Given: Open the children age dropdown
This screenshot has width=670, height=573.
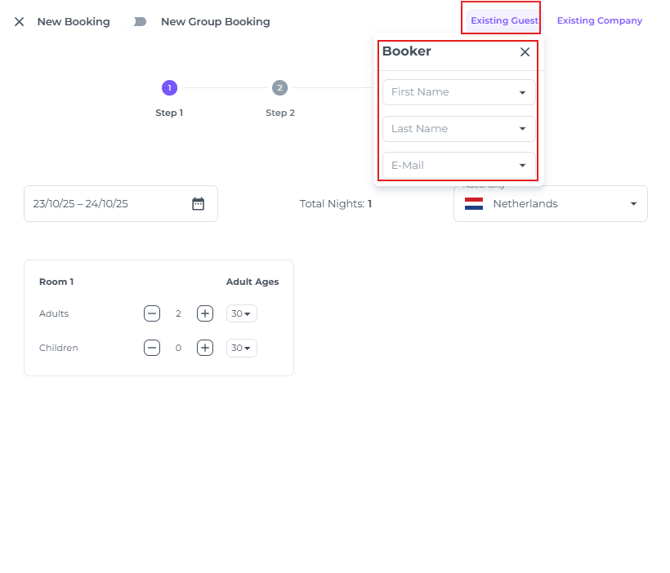Looking at the screenshot, I should click(x=241, y=348).
